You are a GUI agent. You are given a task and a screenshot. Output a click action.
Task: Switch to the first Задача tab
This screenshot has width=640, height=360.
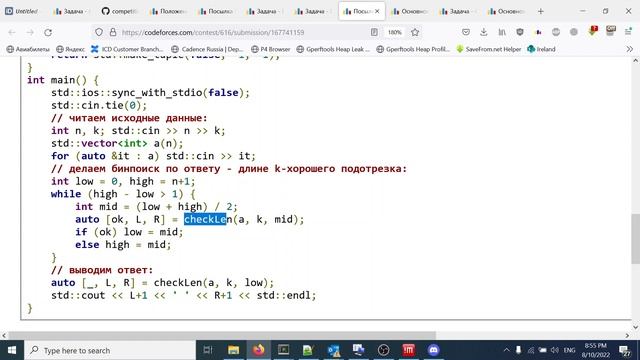[x=71, y=11]
